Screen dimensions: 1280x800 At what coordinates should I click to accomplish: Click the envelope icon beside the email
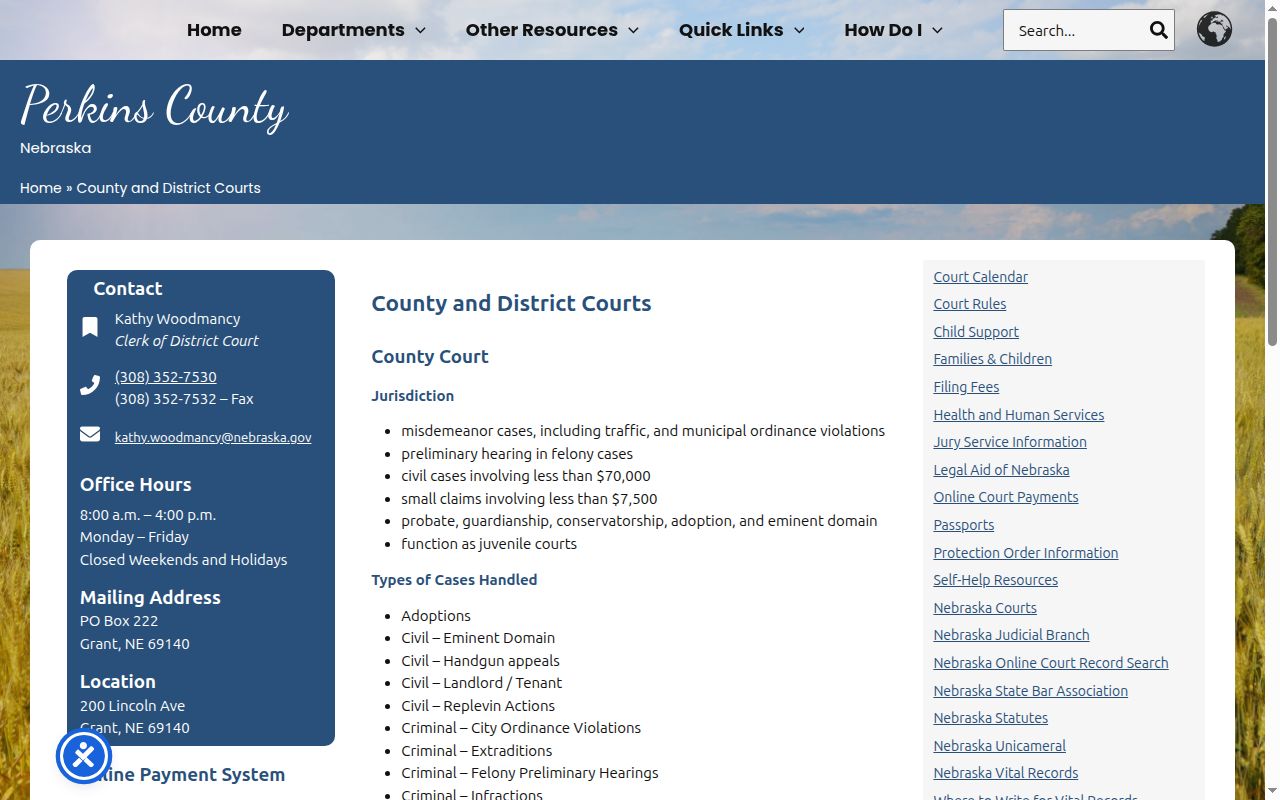[90, 434]
